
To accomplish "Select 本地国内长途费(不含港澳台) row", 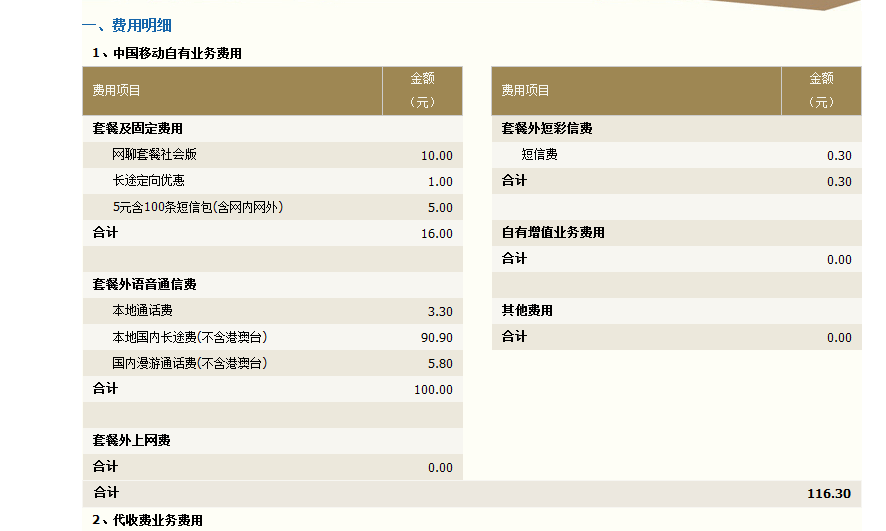I will pos(272,337).
